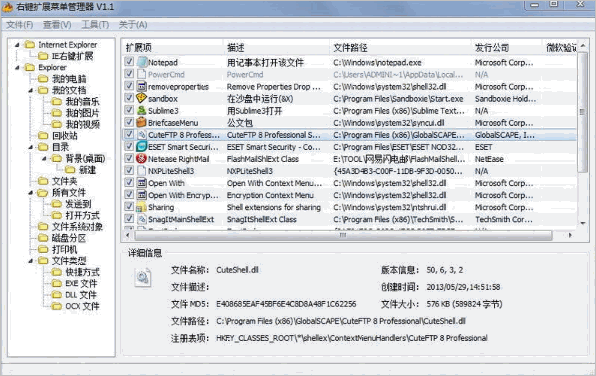Select the 打印机 folder icon
The height and width of the screenshot is (376, 596).
pos(43,249)
